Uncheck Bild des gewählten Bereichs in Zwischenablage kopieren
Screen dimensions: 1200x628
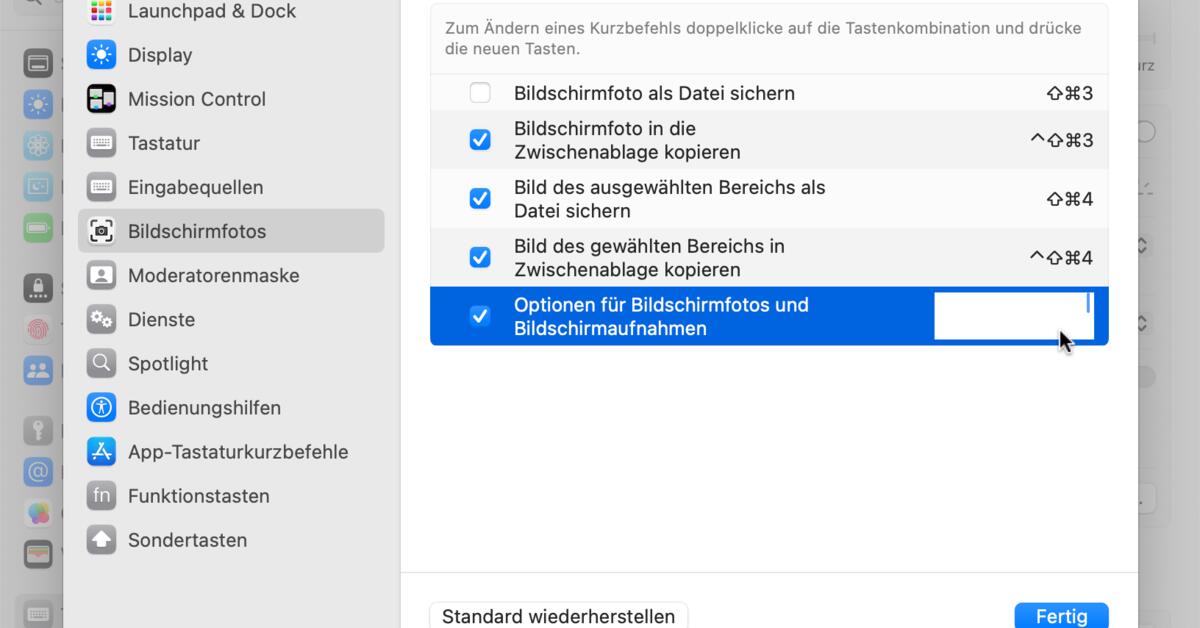(479, 257)
